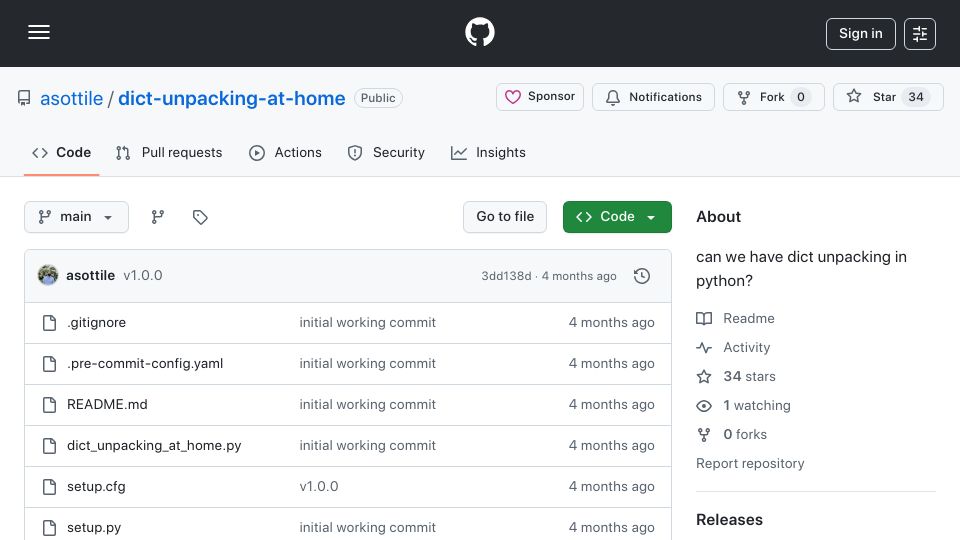Switch to Actions tab

click(x=285, y=152)
